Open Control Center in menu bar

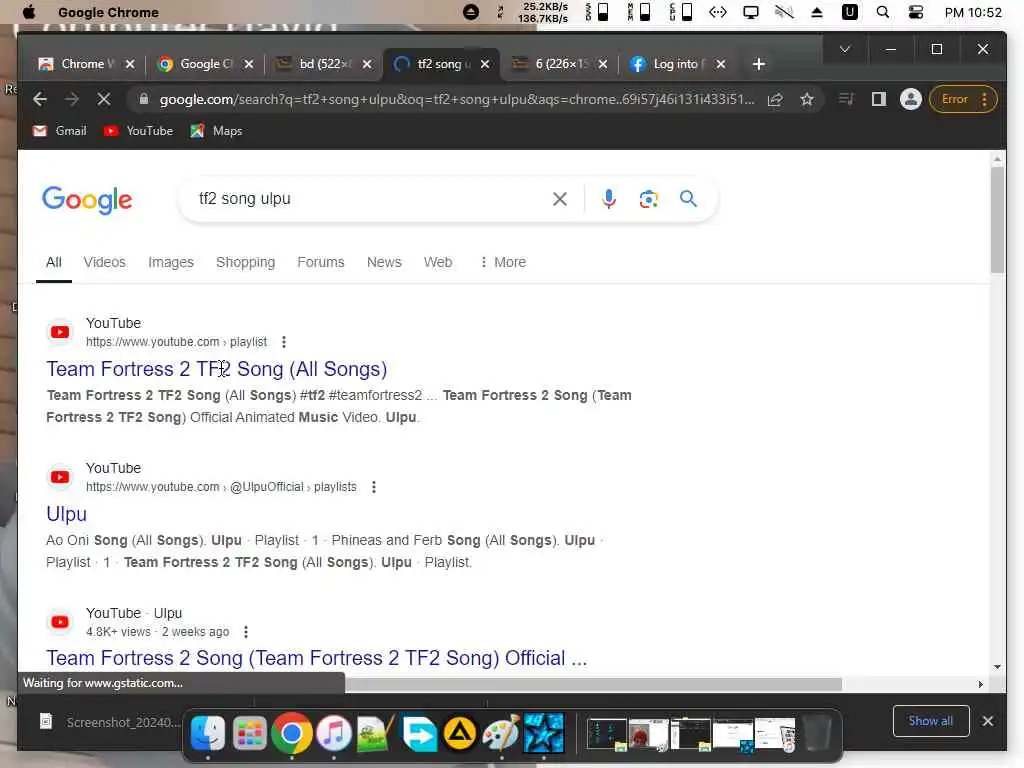click(916, 12)
